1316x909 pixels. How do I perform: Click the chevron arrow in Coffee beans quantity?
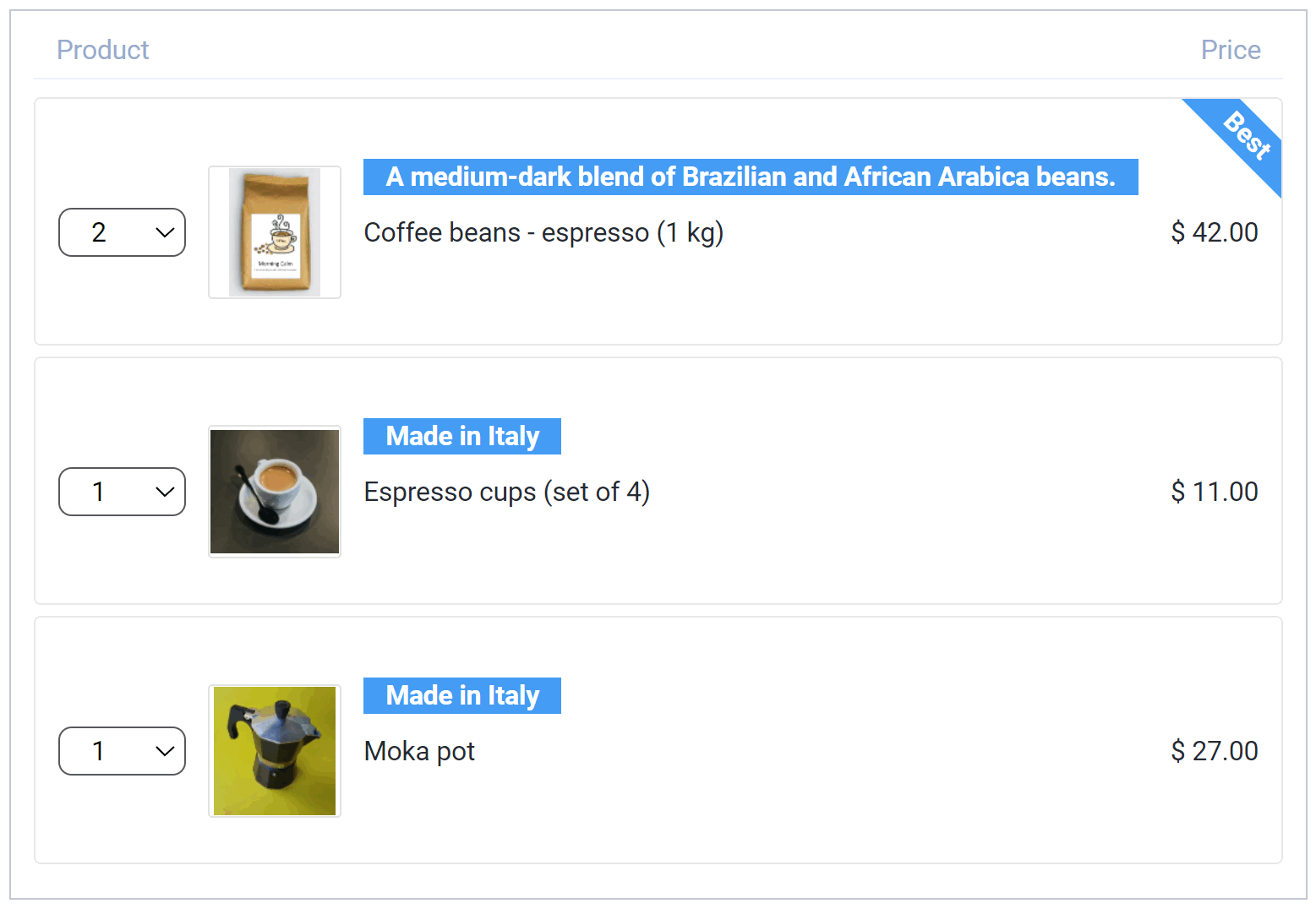pos(165,232)
